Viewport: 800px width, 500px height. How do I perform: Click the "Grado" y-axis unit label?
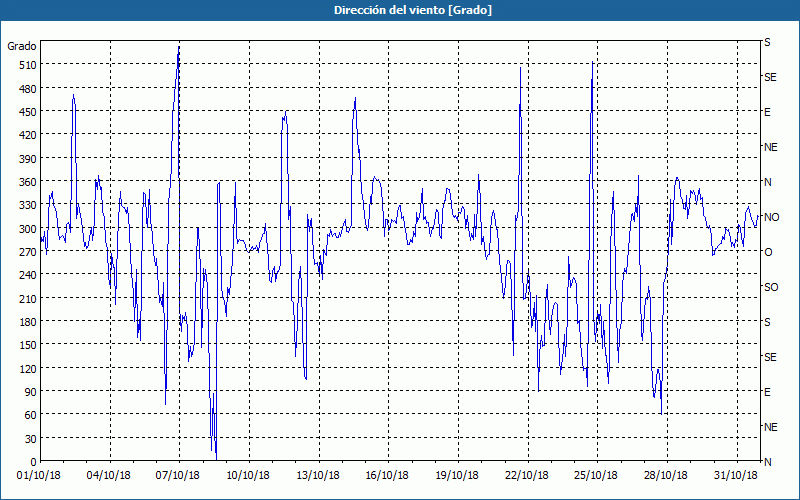(21, 46)
